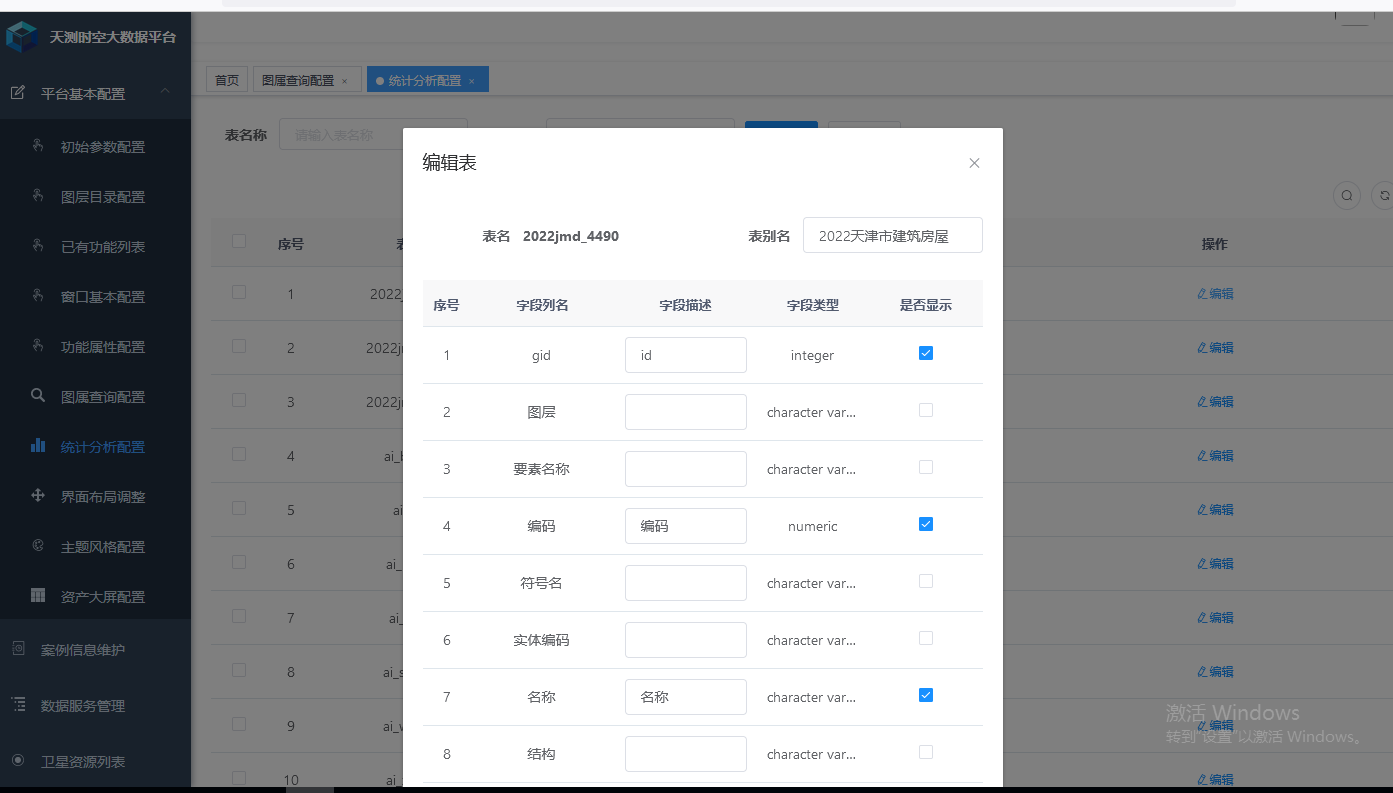The image size is (1393, 793).
Task: Enable display for the 图层 field
Action: pos(925,409)
